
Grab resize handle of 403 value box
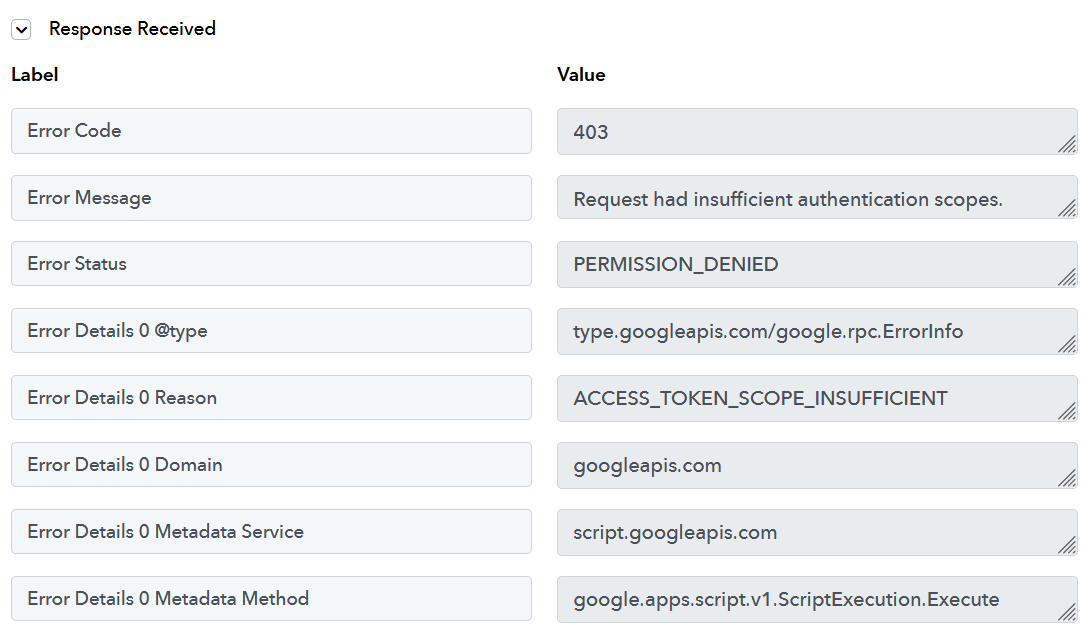[x=1068, y=144]
